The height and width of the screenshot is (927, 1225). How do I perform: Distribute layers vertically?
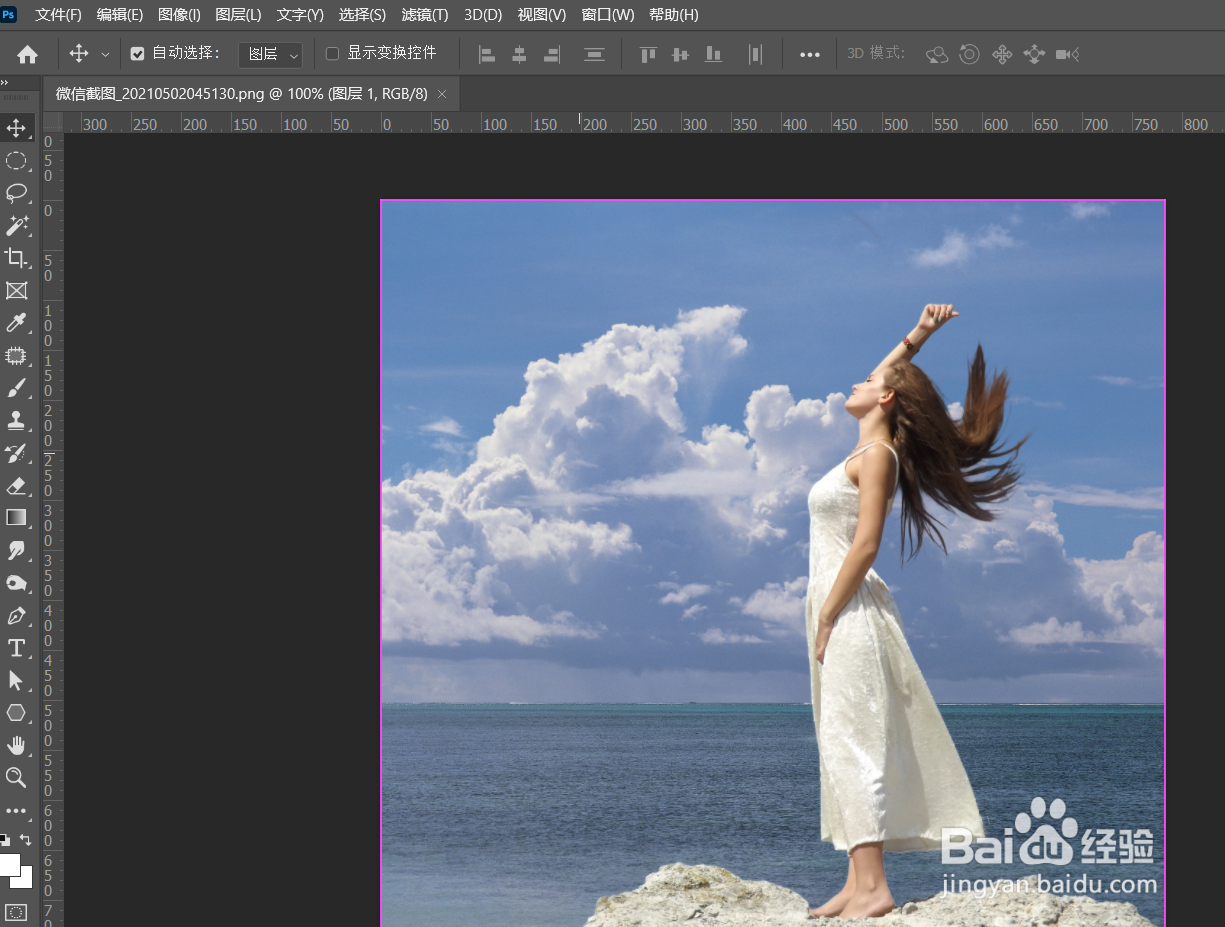(594, 54)
